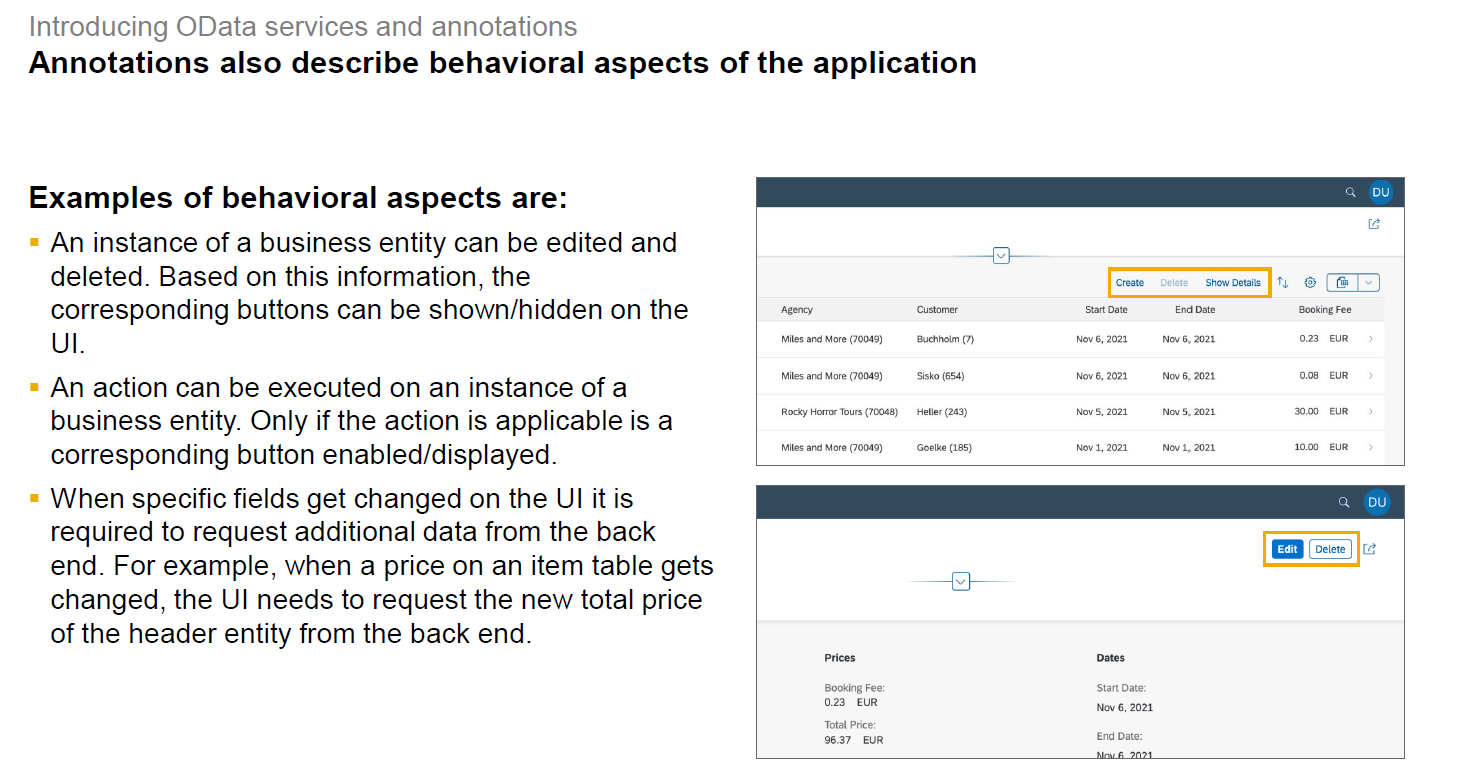
Task: Click search icon in the detail page header
Action: 1345,502
